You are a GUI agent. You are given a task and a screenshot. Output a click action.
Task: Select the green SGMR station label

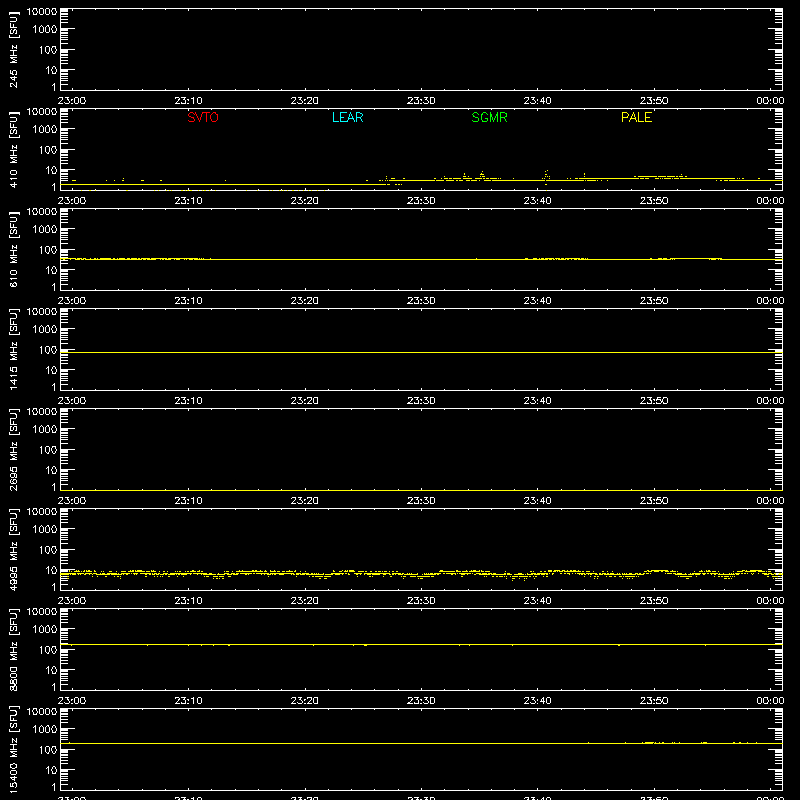[489, 117]
